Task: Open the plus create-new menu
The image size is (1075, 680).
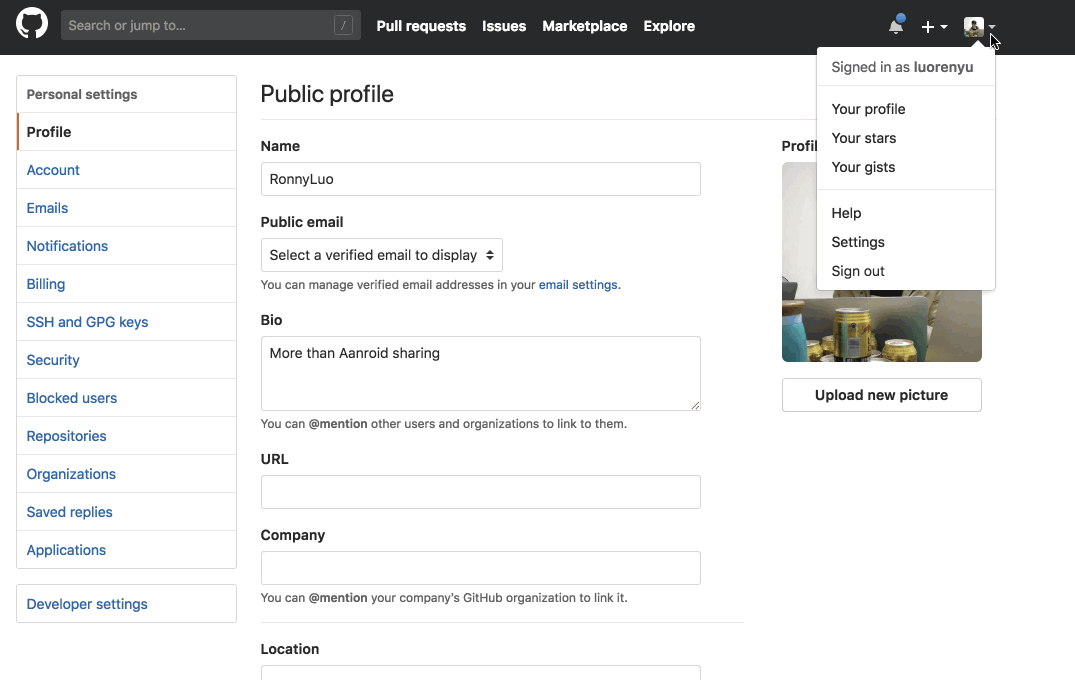Action: (x=933, y=27)
